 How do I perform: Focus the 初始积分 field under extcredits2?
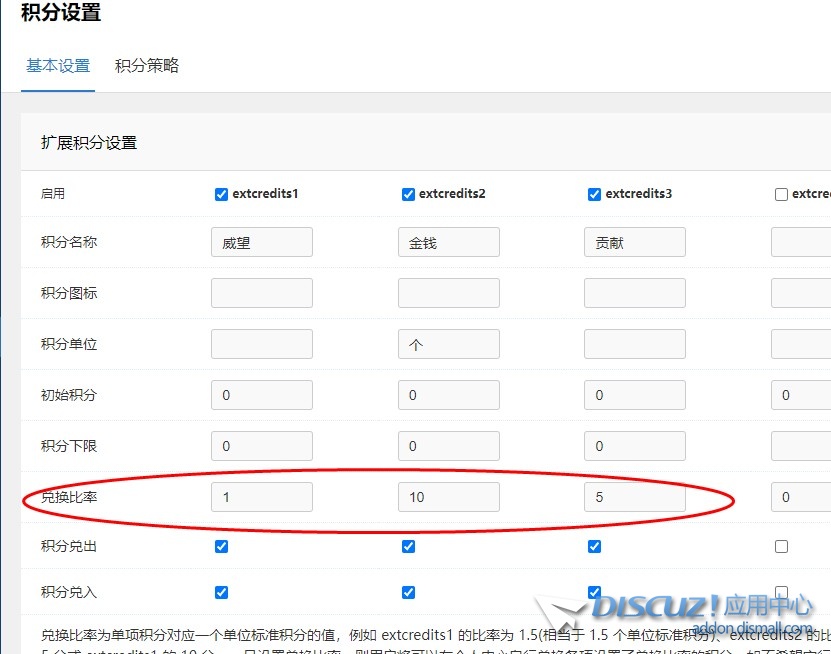point(448,395)
